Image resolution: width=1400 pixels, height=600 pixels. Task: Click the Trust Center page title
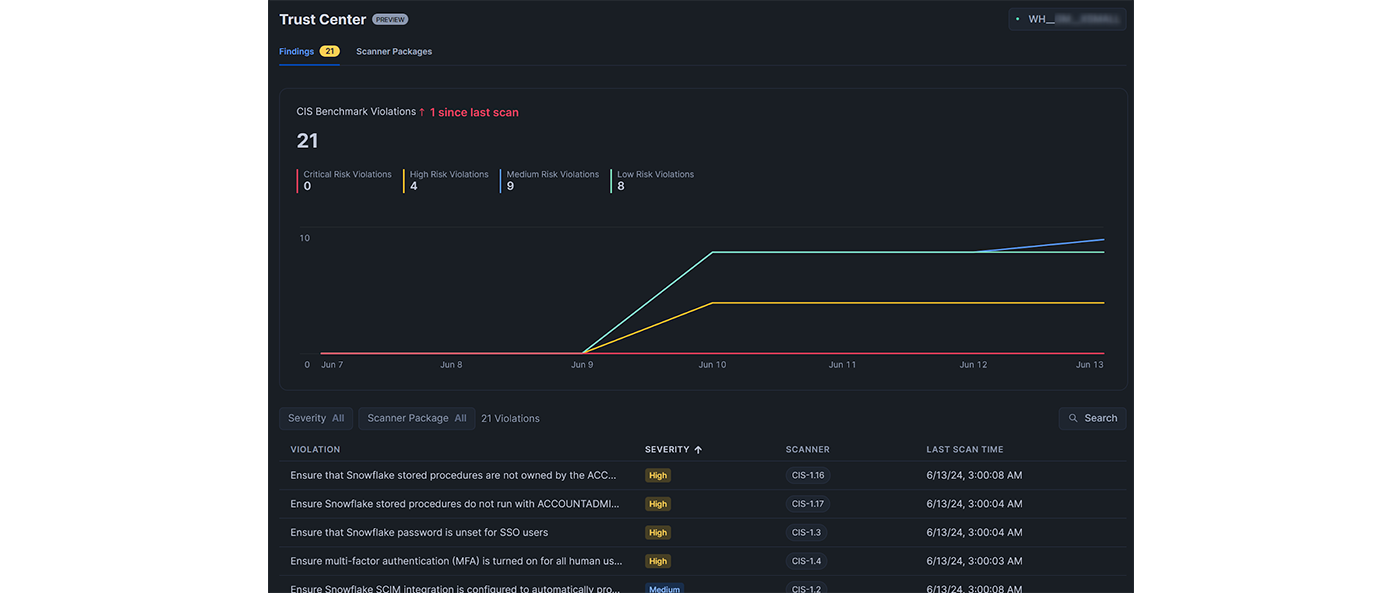click(x=323, y=19)
